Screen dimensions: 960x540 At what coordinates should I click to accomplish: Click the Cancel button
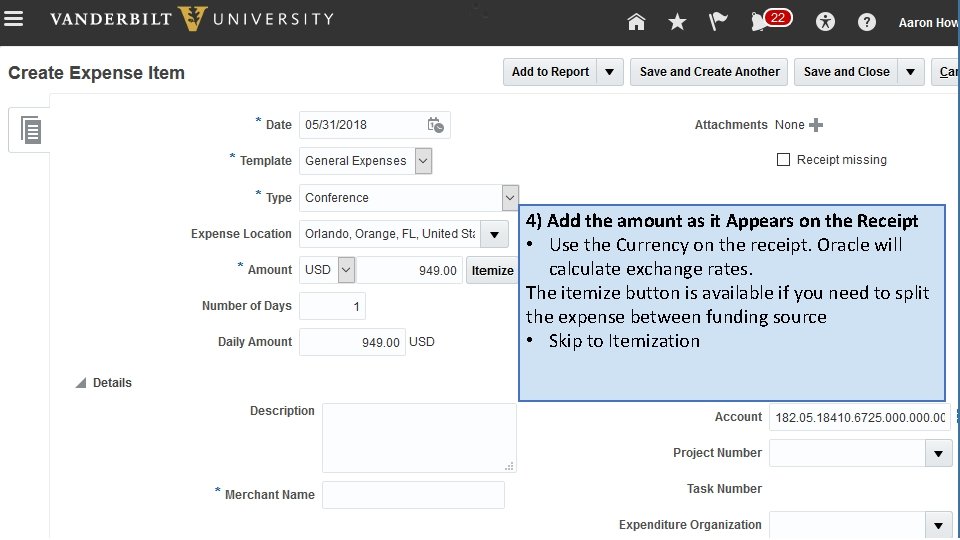[x=946, y=72]
